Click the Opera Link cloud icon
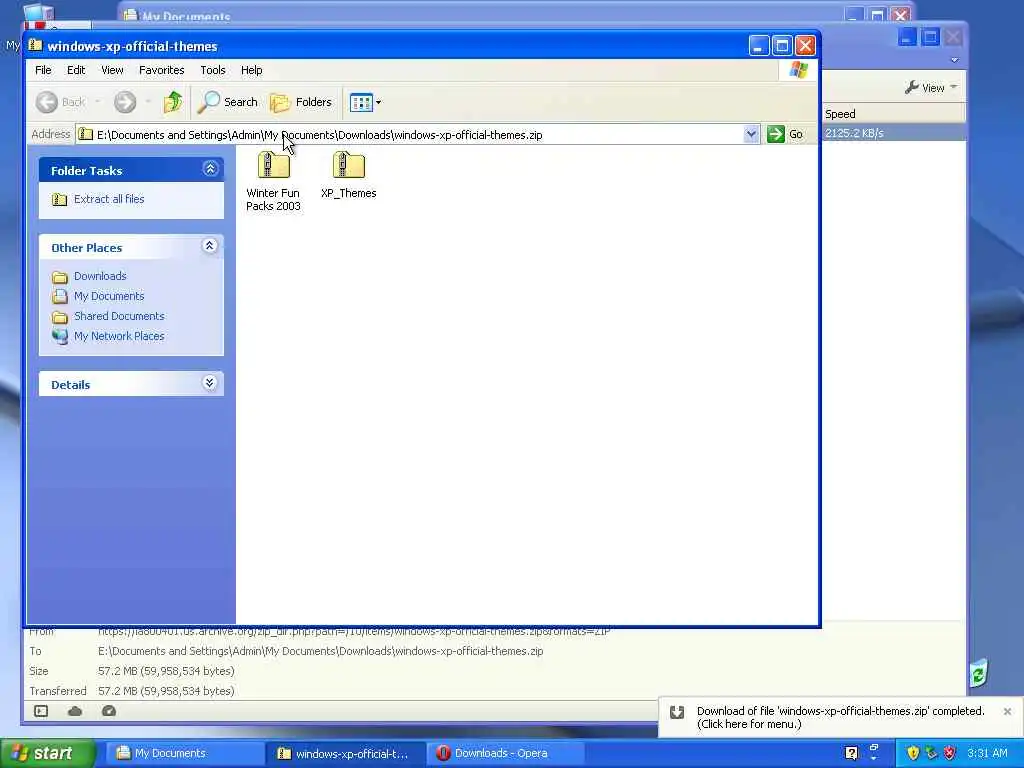 [75, 711]
